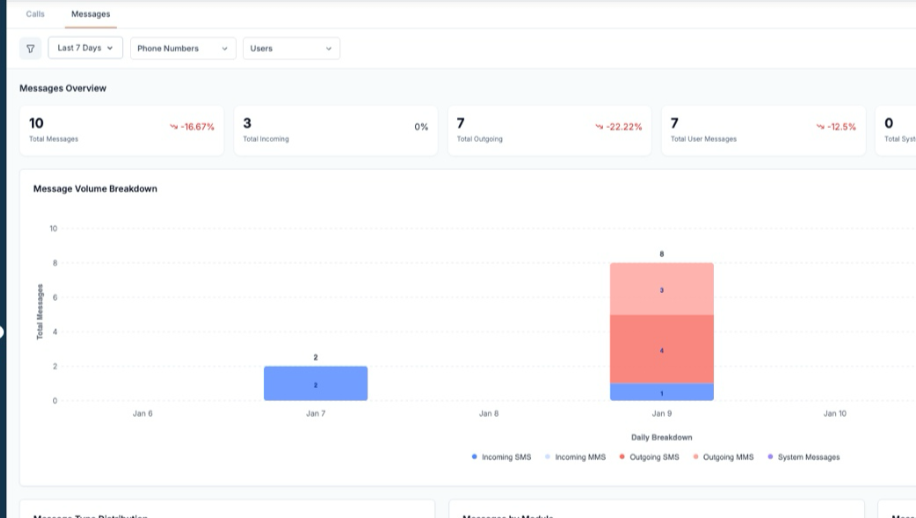Toggle the System Messages legend label

tap(808, 457)
